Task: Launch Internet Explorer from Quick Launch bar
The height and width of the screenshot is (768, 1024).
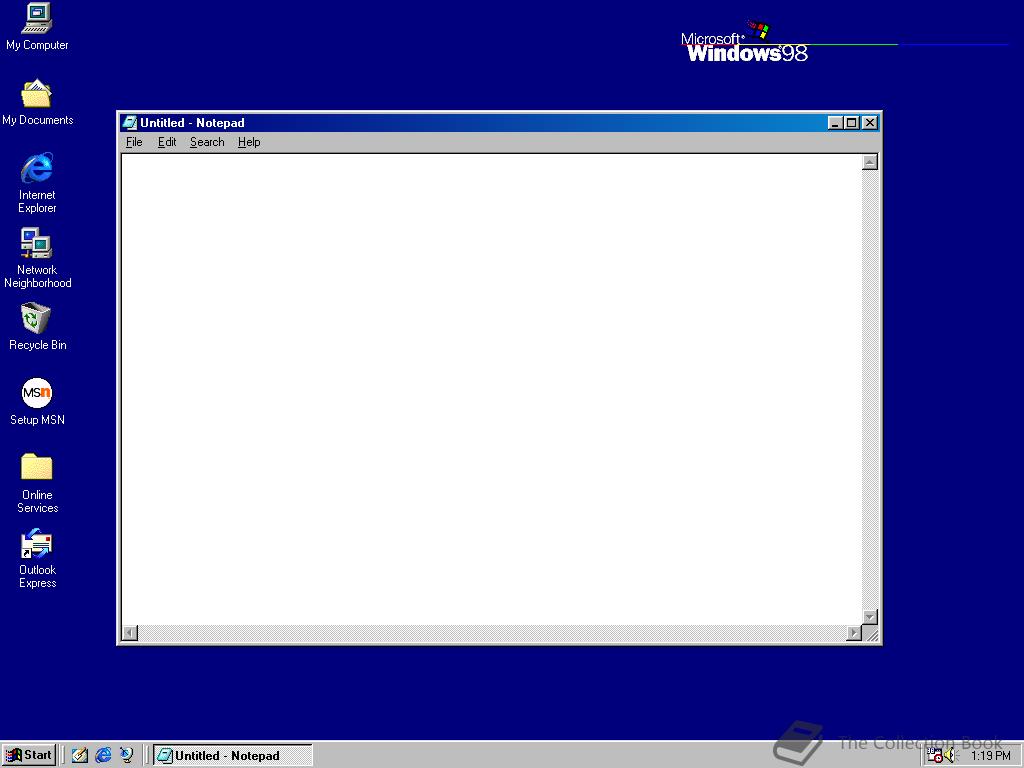Action: click(103, 755)
